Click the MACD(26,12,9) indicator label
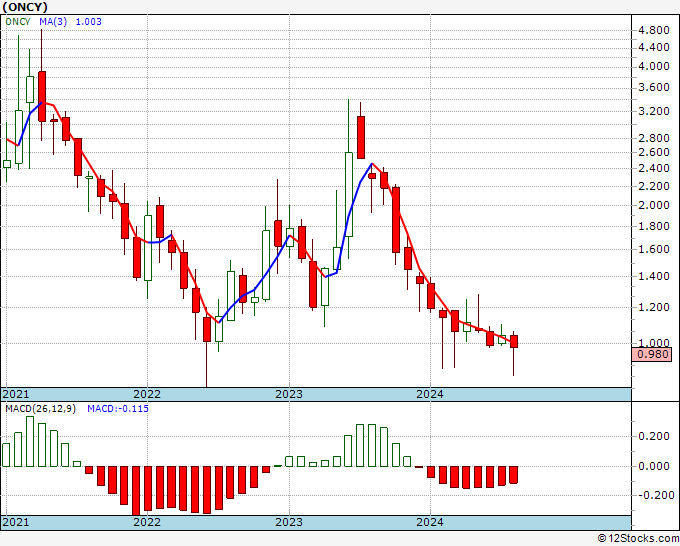The height and width of the screenshot is (546, 680). 40,409
